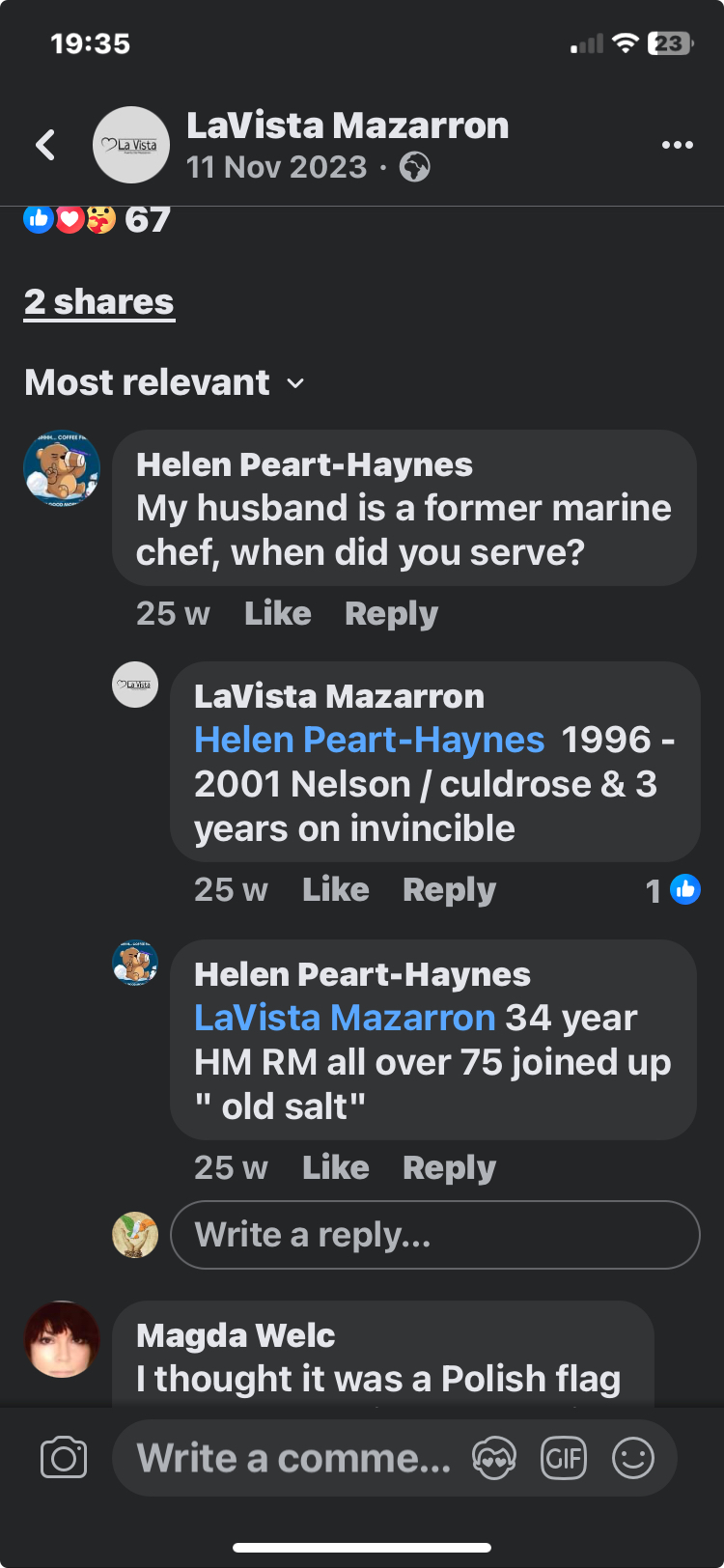Reply to LaVista Mazarron's Nelson reply

(x=449, y=889)
